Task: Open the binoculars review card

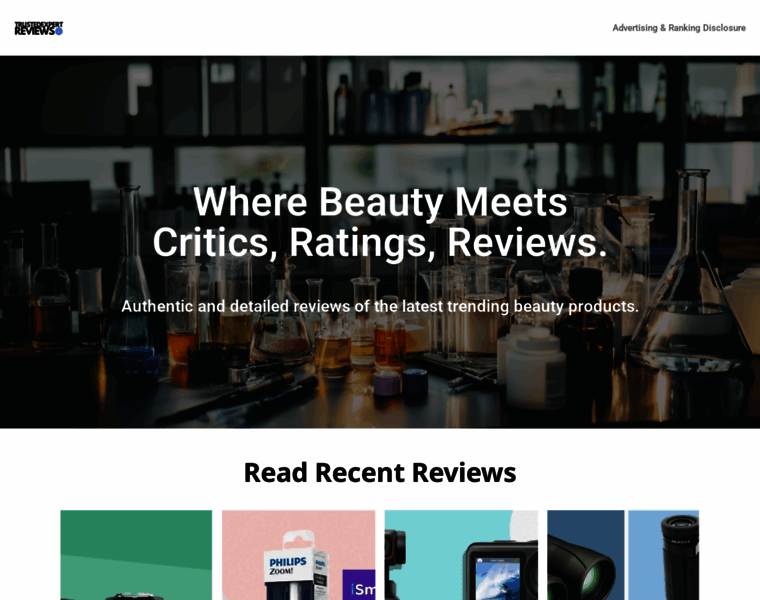Action: click(623, 555)
